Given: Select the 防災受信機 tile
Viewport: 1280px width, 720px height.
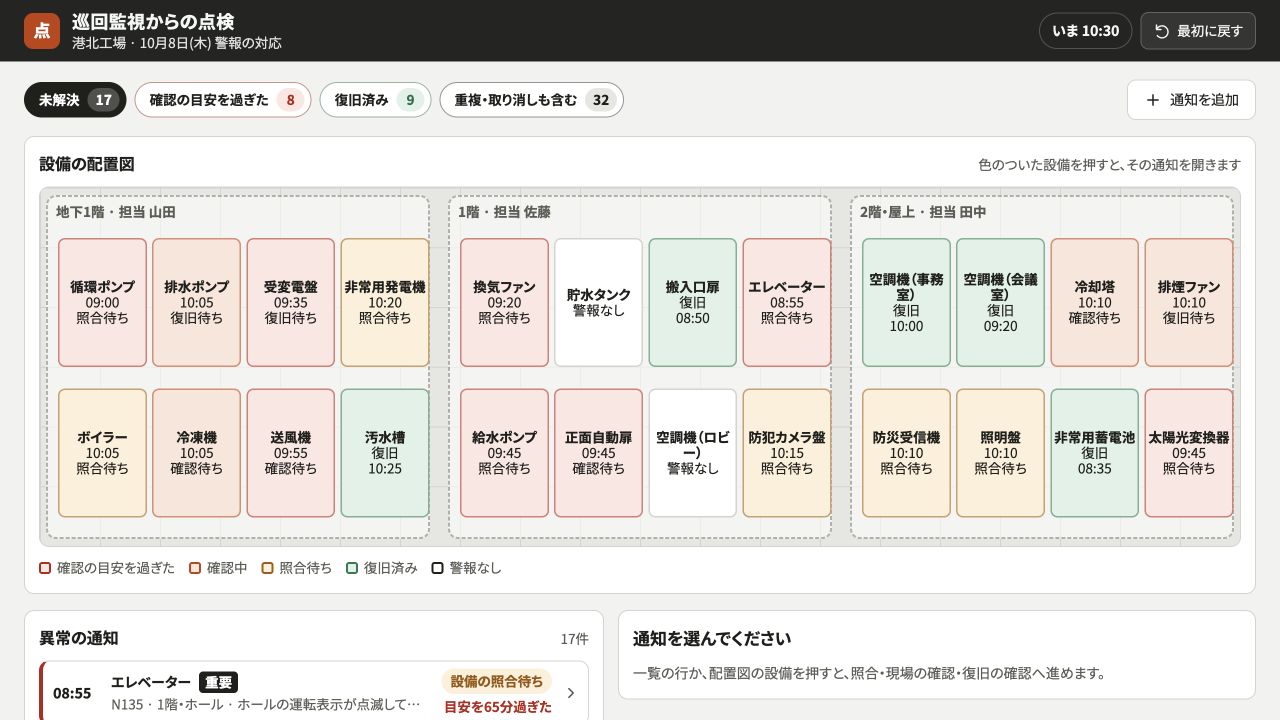Looking at the screenshot, I should coord(907,453).
